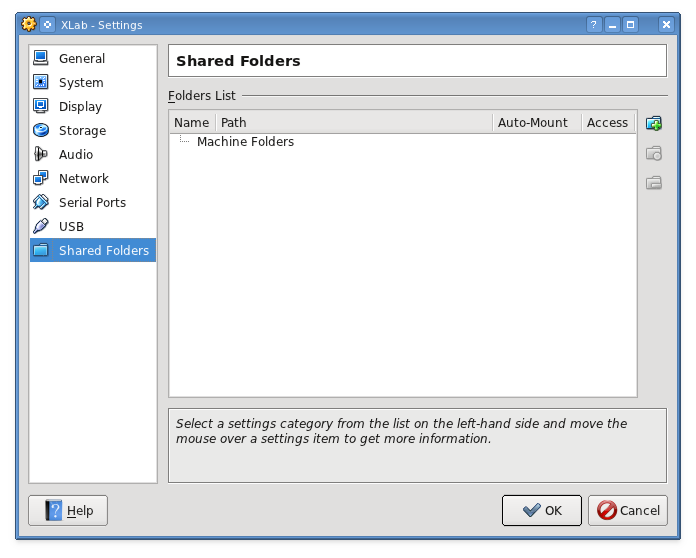The width and height of the screenshot is (696, 558).
Task: Sort by the Name column header
Action: point(192,122)
